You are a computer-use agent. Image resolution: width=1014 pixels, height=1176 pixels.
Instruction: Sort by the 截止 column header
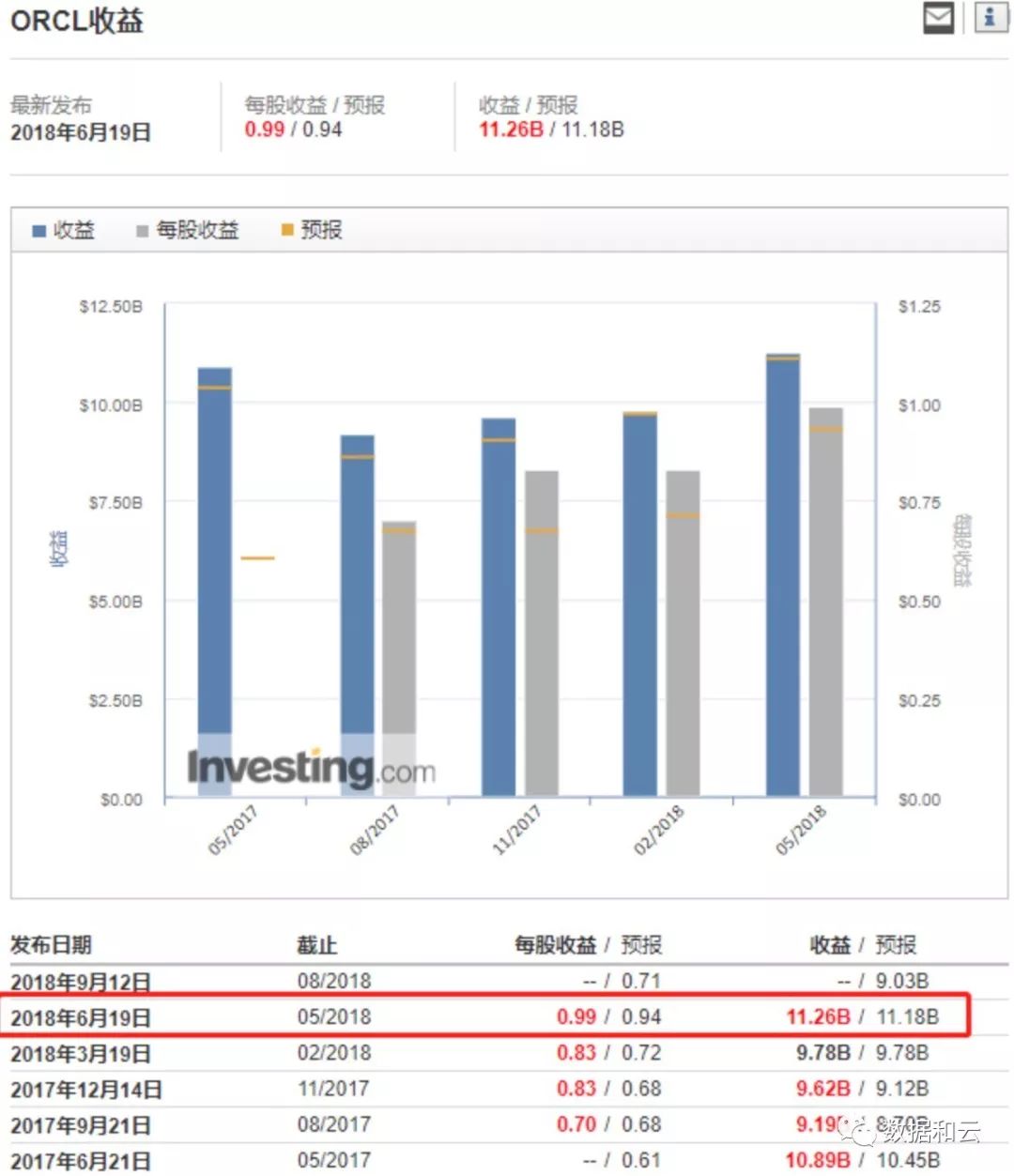[313, 945]
